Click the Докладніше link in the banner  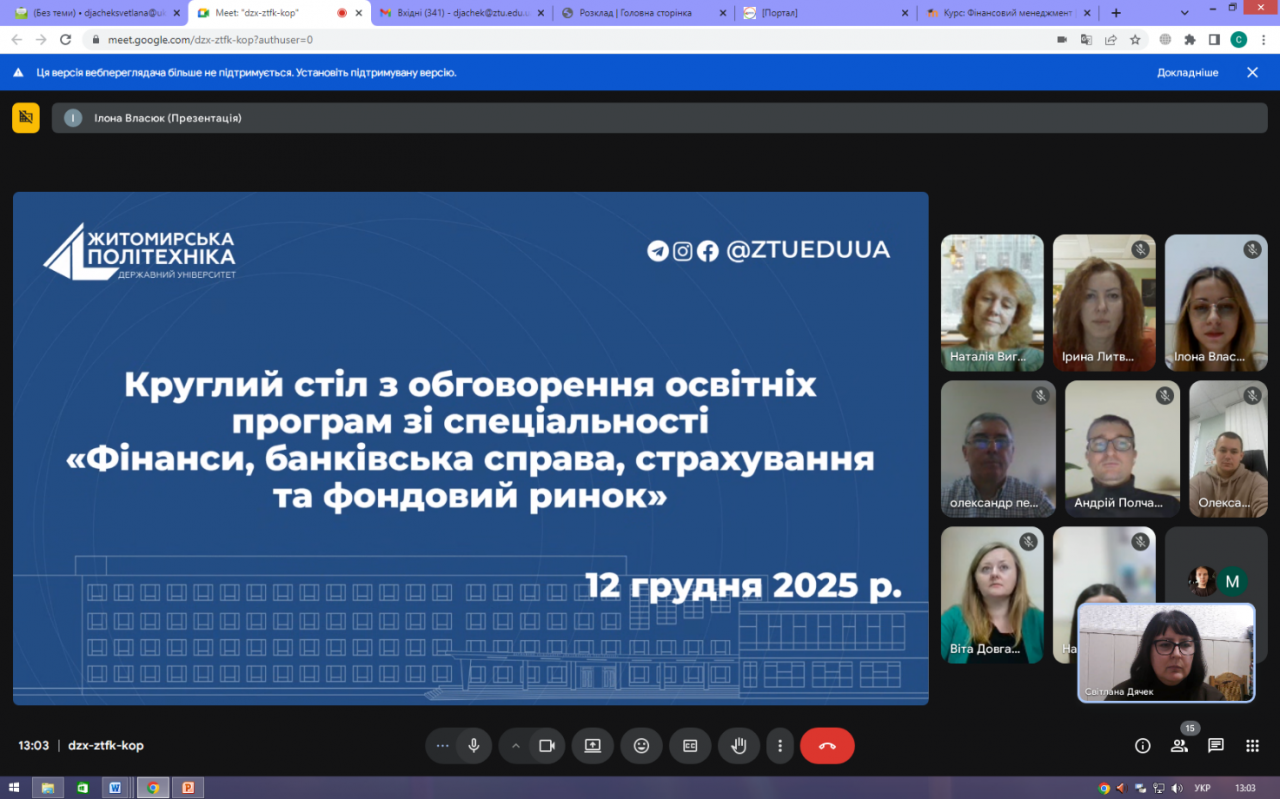pyautogui.click(x=1187, y=73)
